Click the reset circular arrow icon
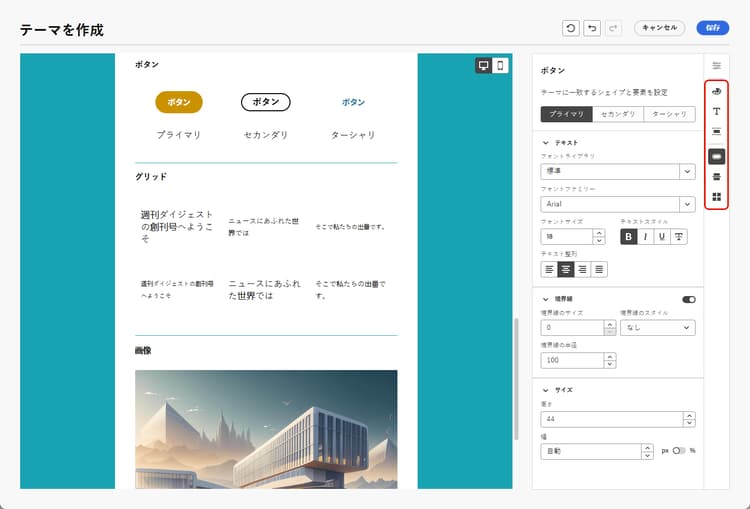 571,28
